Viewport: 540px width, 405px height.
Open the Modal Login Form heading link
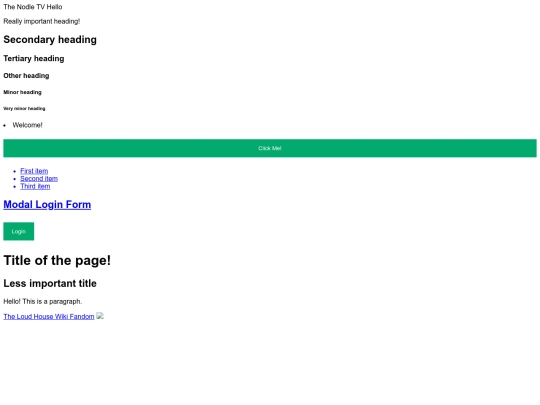pyautogui.click(x=47, y=204)
